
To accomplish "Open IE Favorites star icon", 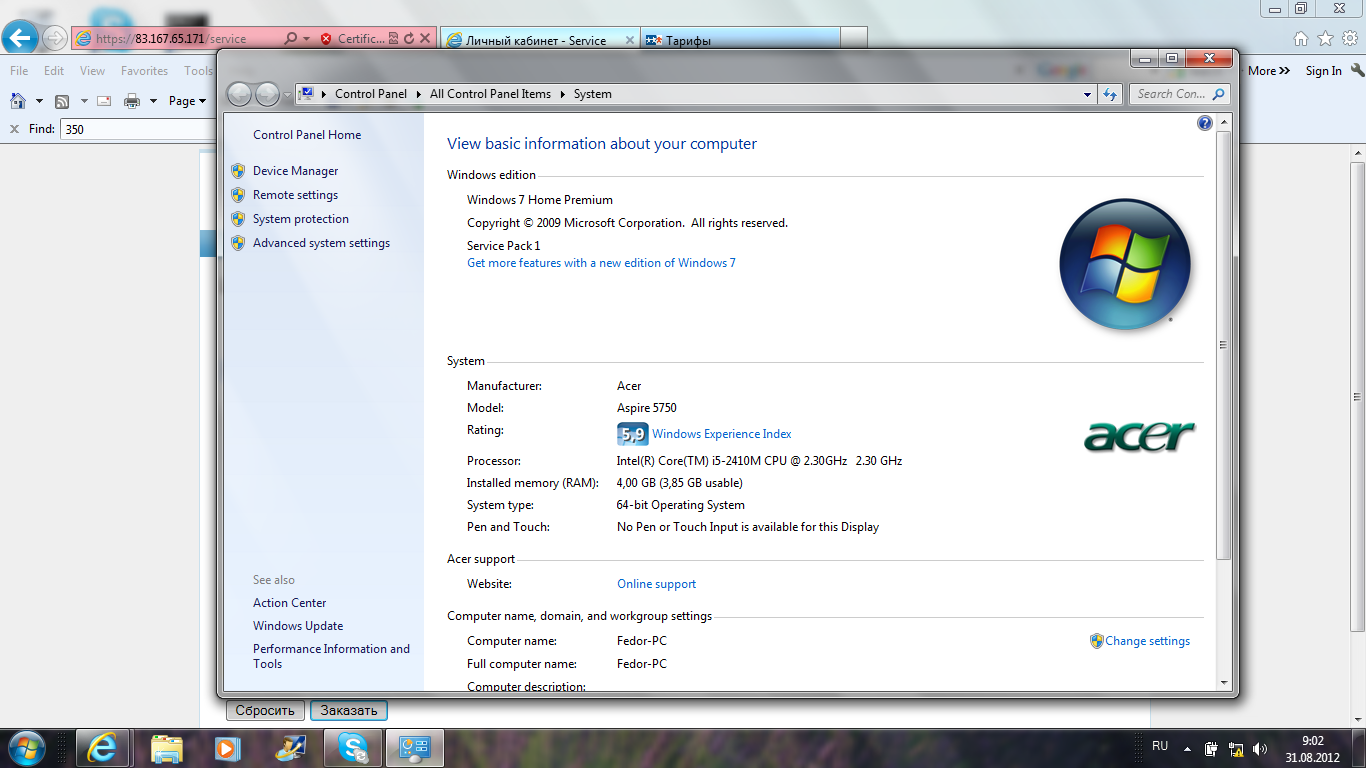I will (x=1325, y=38).
